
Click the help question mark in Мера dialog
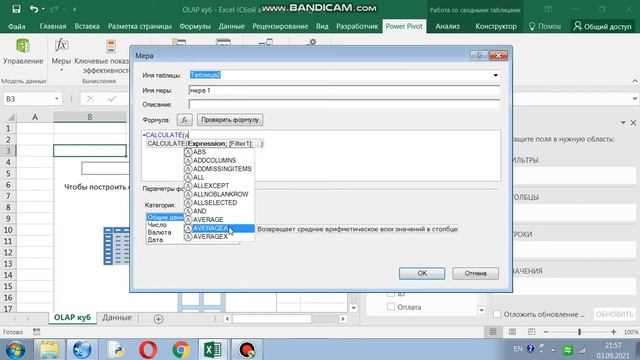click(x=479, y=56)
